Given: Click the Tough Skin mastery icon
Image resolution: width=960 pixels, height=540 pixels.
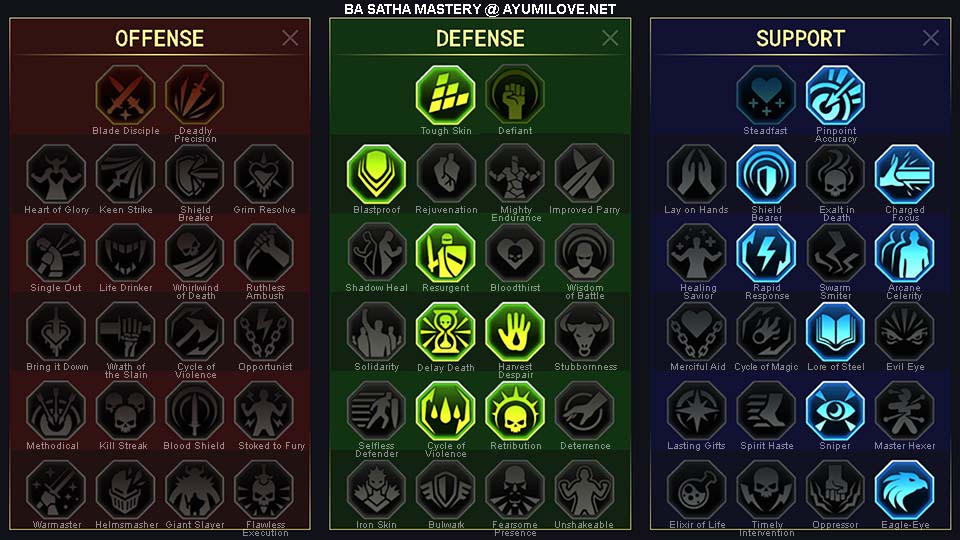Looking at the screenshot, I should (446, 96).
